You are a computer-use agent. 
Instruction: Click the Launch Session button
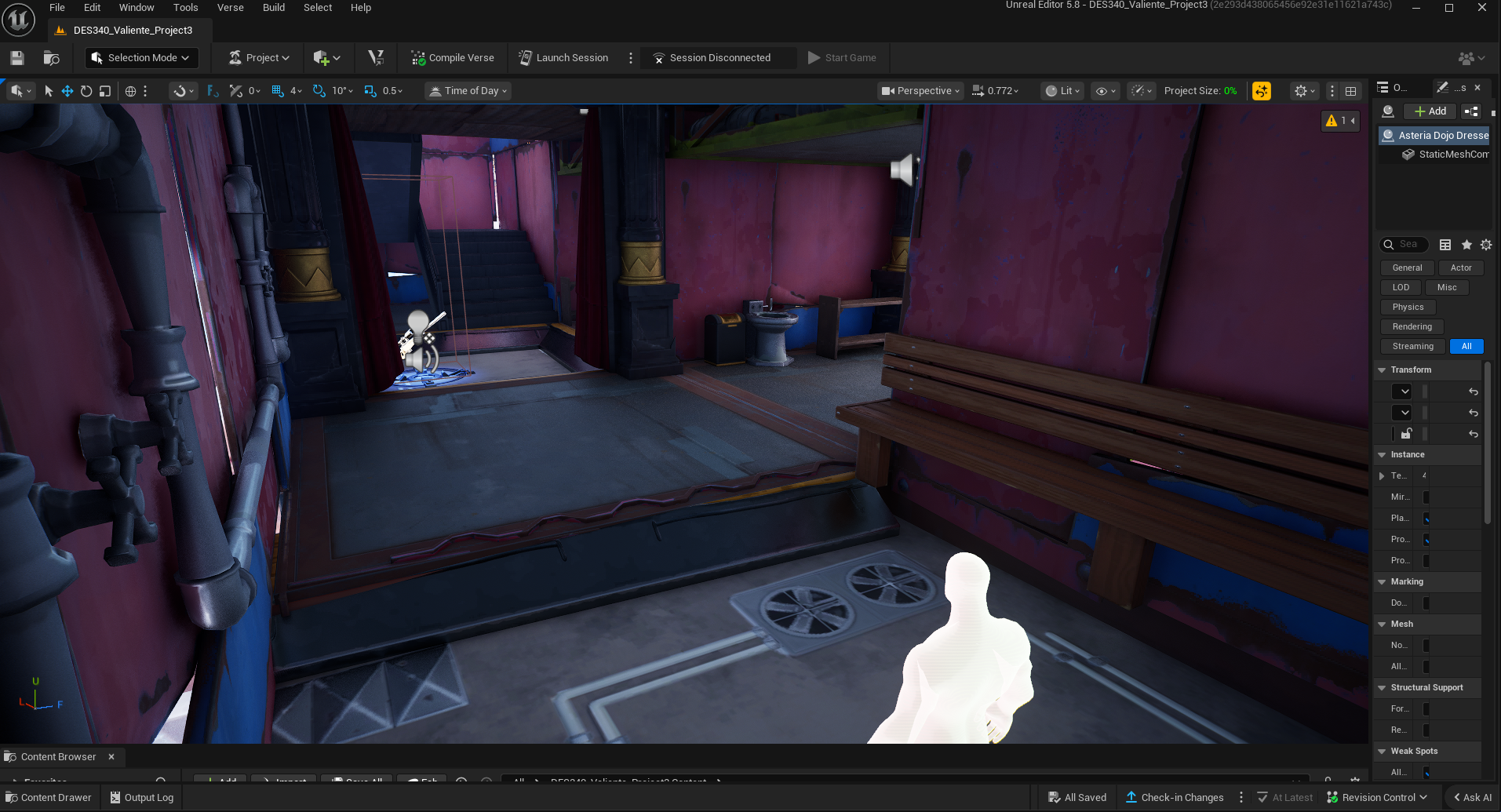[x=563, y=58]
